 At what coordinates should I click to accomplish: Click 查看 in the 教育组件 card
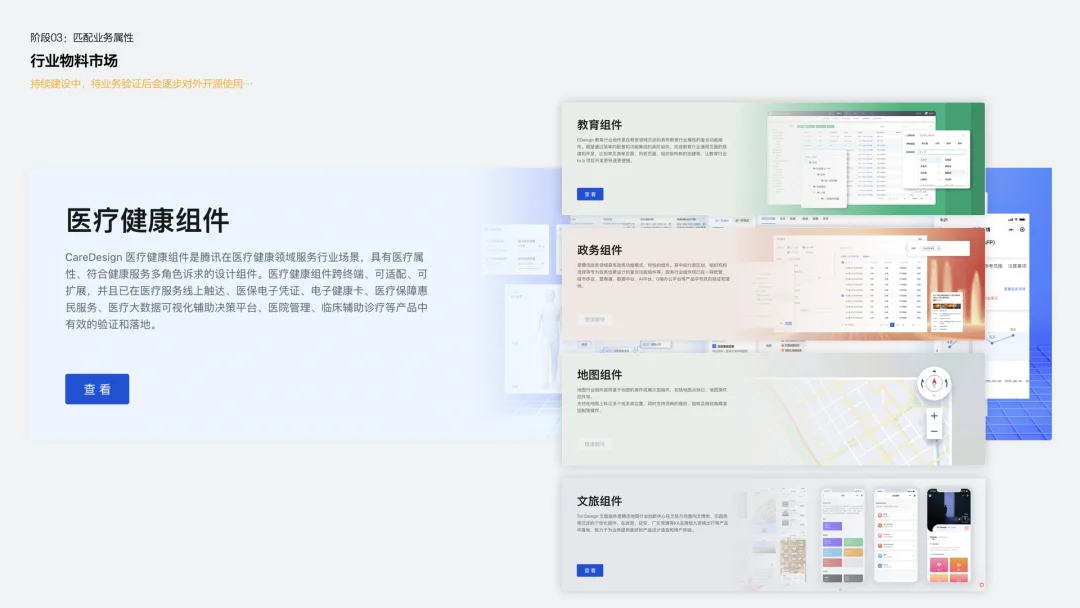click(590, 194)
